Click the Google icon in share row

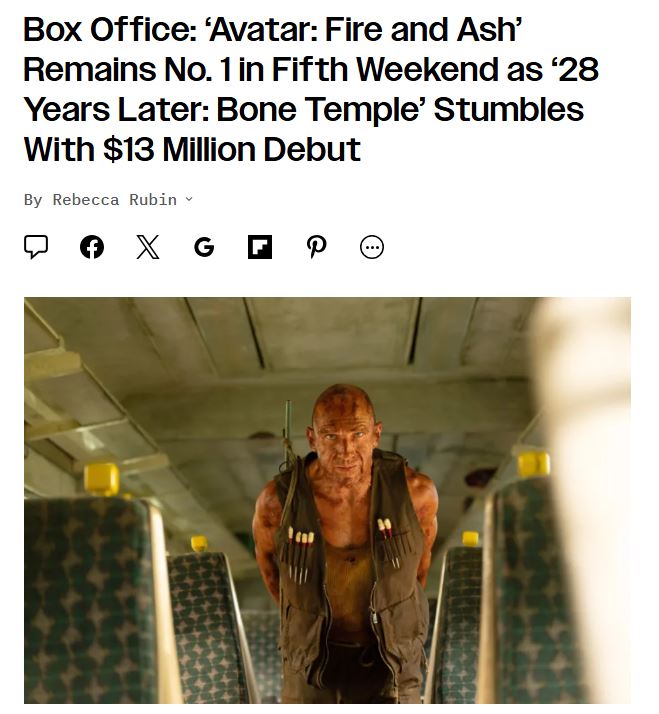point(204,247)
